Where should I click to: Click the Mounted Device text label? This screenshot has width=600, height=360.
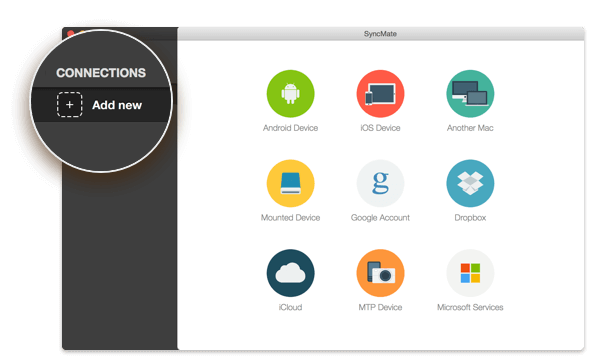(x=290, y=218)
